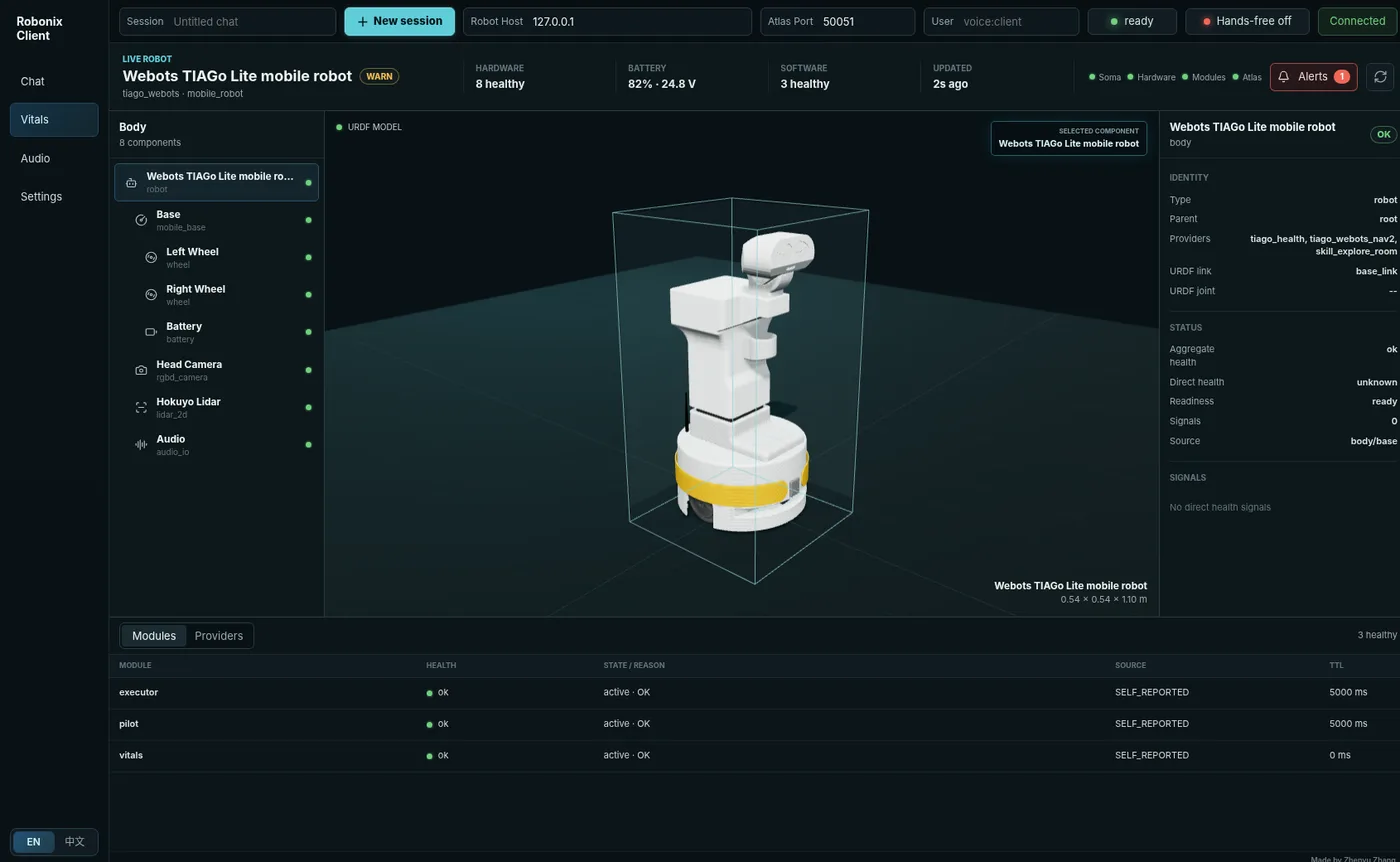Click the Modules status indicator in the header
Image resolution: width=1400 pixels, height=862 pixels.
[x=1203, y=77]
